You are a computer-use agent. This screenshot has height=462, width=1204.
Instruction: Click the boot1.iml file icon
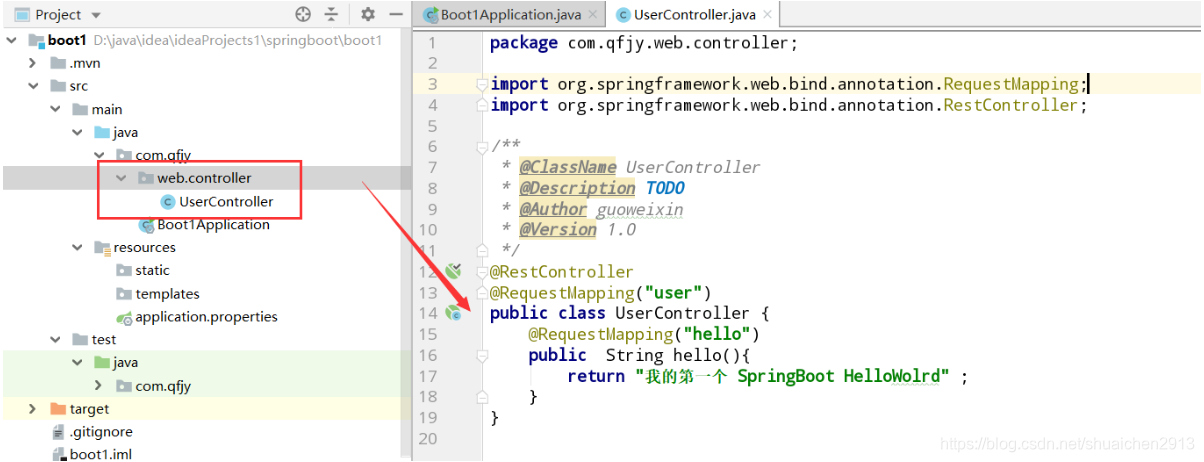[58, 454]
